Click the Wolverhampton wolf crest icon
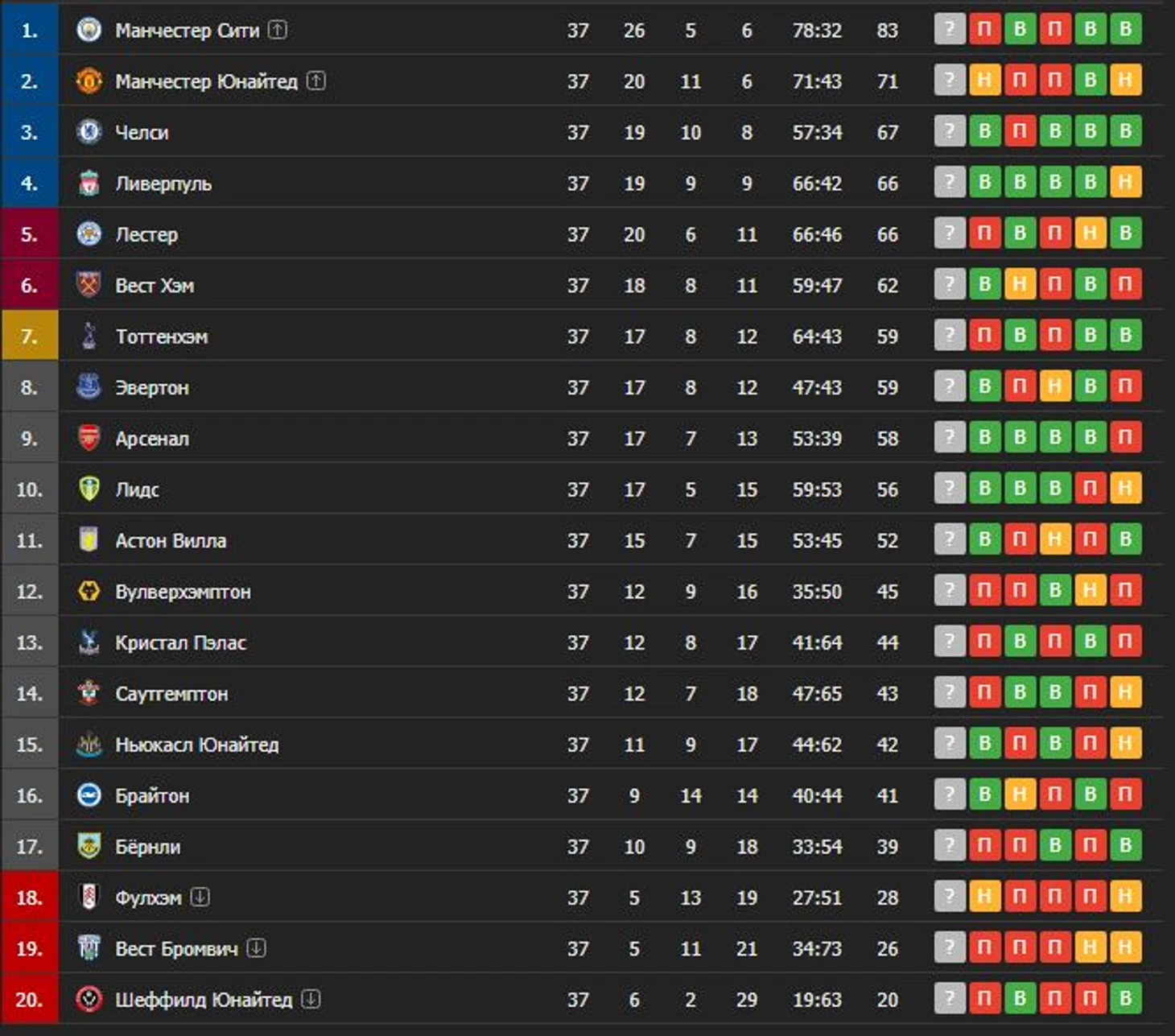Viewport: 1175px width, 1036px height. [89, 591]
